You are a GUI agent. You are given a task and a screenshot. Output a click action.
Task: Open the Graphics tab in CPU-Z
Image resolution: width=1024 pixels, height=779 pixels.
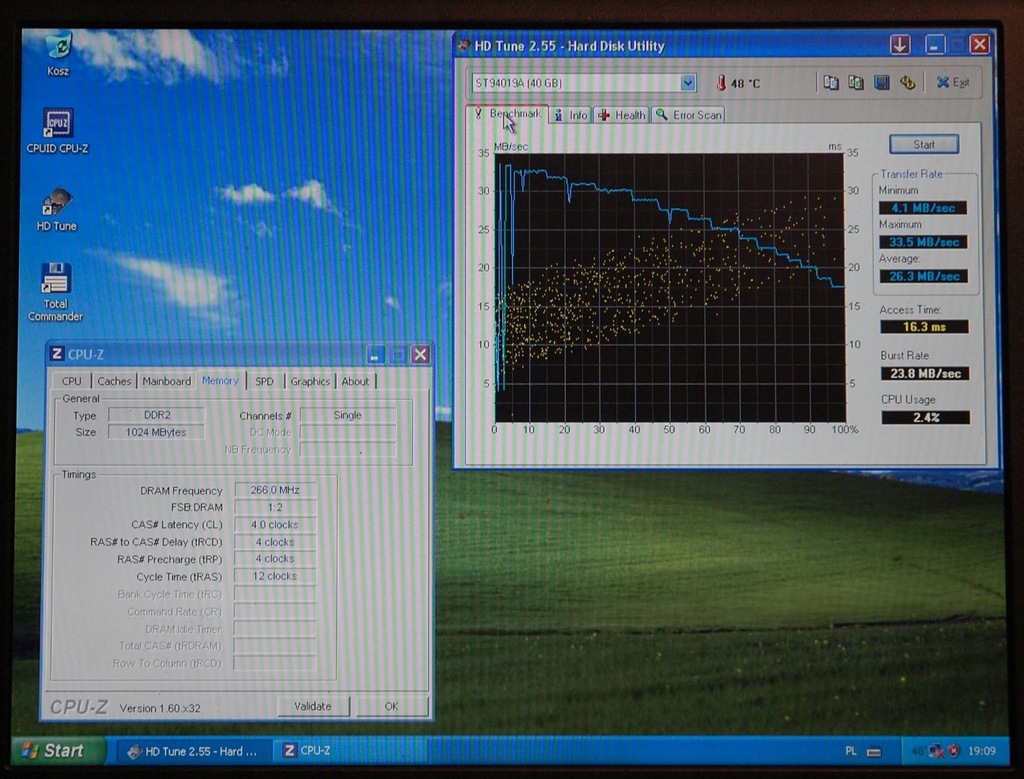point(310,381)
